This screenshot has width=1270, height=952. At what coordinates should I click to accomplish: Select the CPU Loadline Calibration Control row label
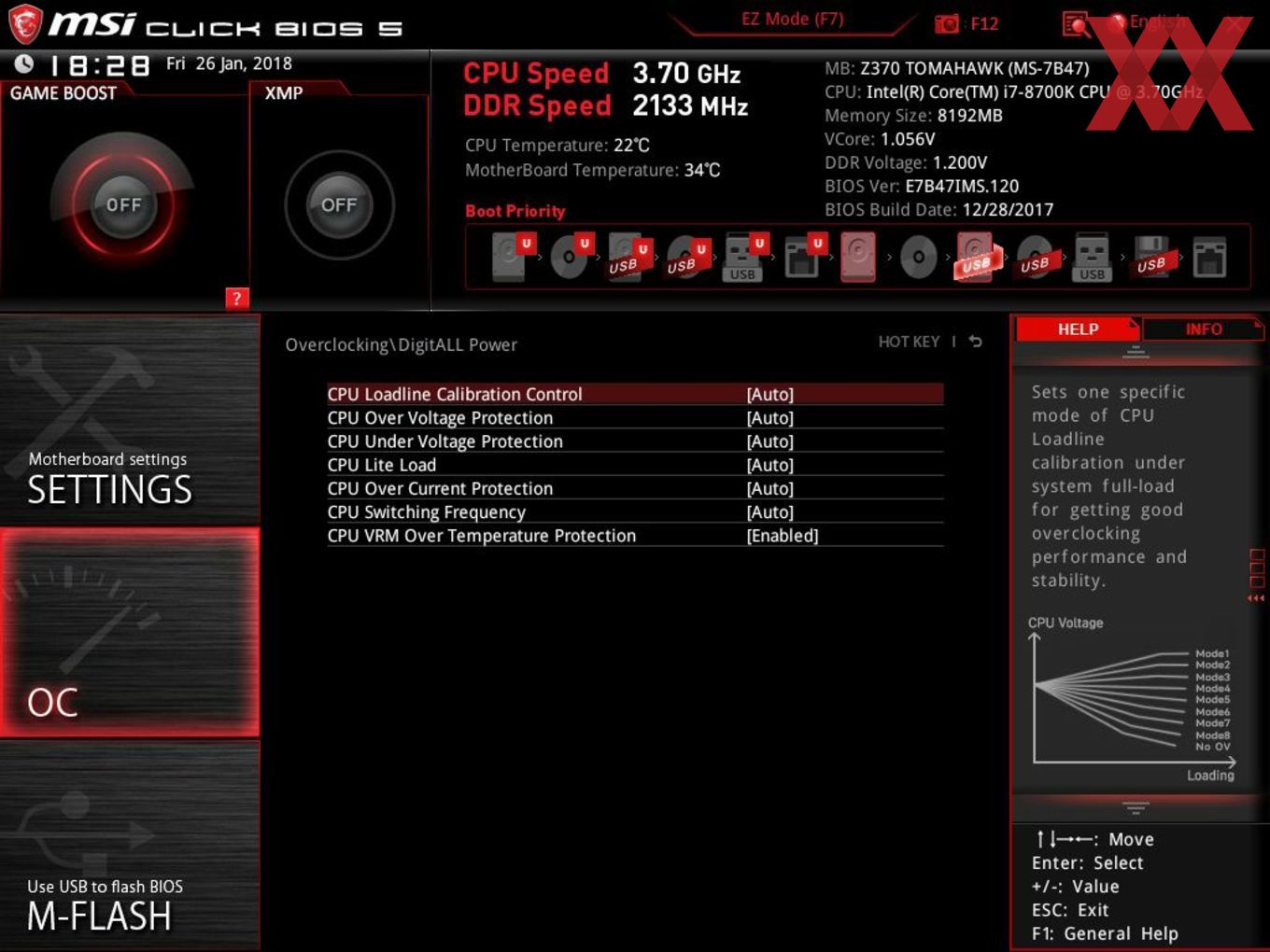point(455,394)
